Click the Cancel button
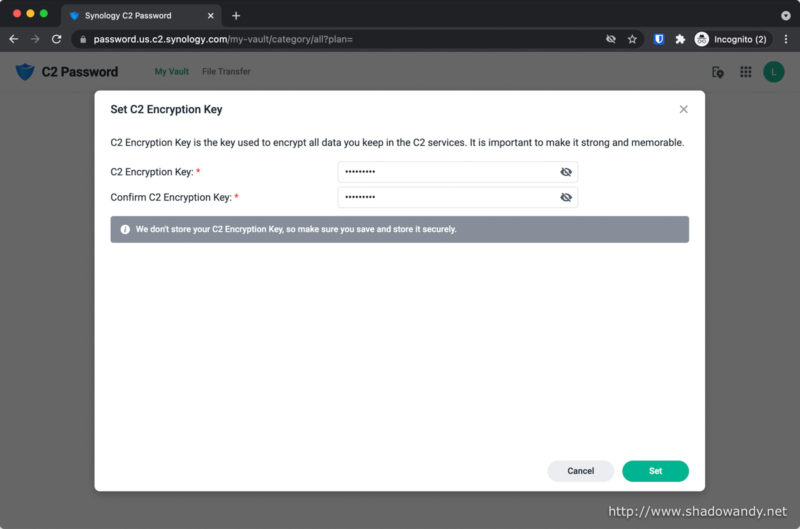This screenshot has width=800, height=529. tap(581, 471)
